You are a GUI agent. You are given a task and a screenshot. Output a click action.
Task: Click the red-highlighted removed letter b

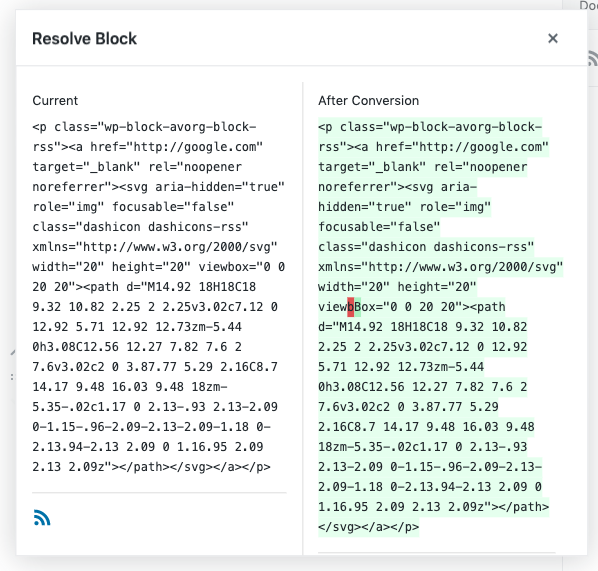[350, 307]
